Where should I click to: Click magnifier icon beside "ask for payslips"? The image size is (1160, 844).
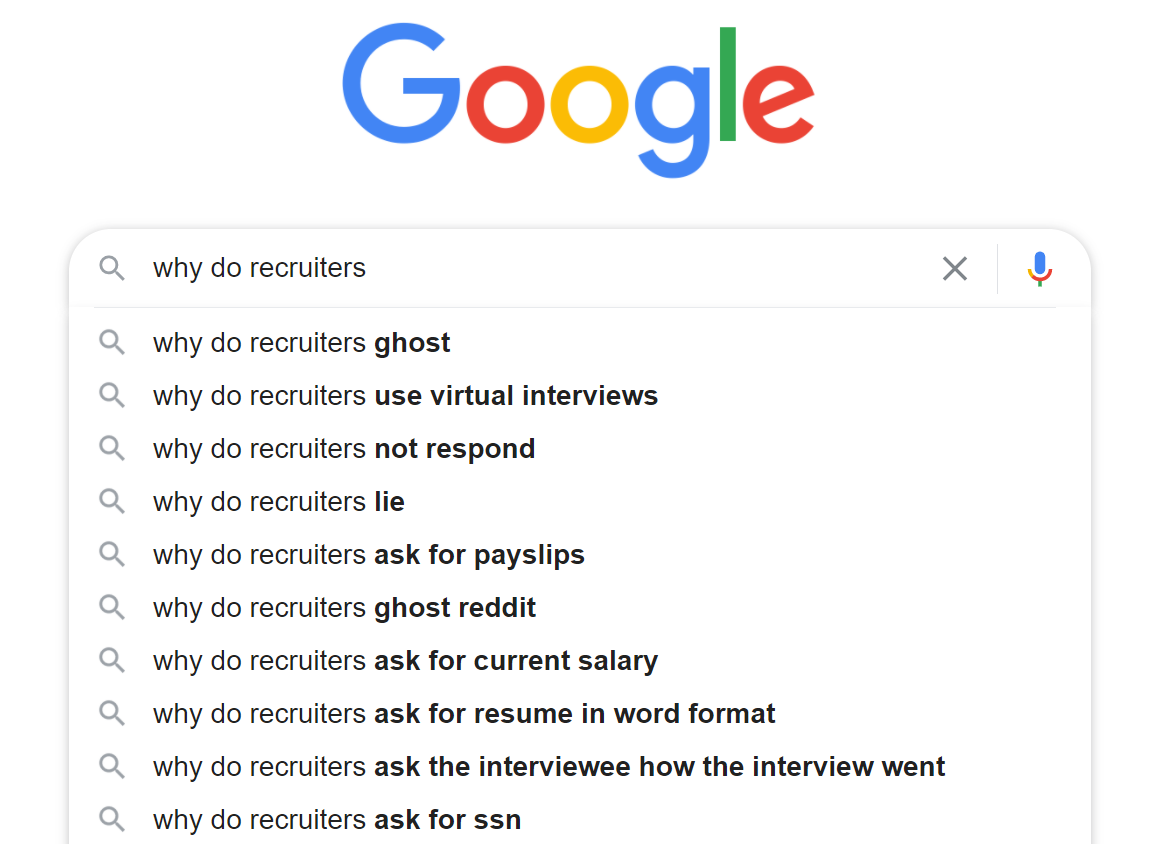click(x=112, y=555)
